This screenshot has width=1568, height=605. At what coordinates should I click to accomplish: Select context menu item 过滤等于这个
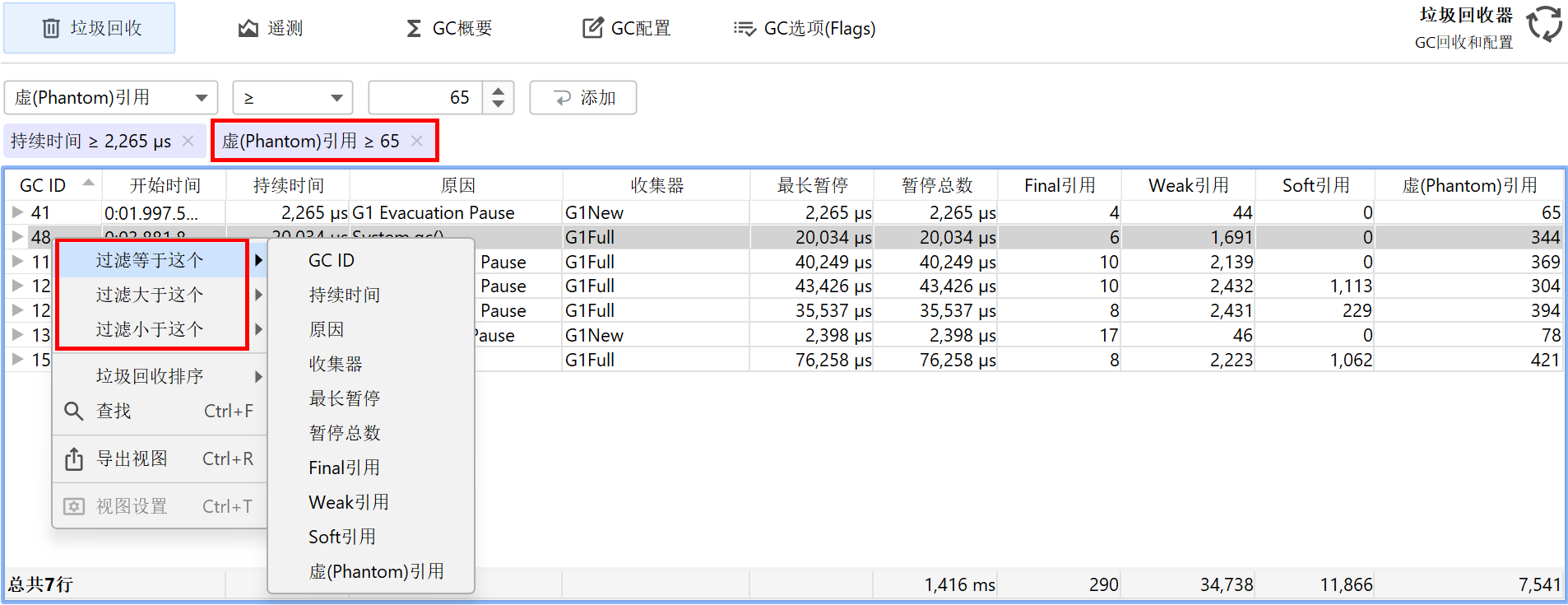(x=160, y=260)
